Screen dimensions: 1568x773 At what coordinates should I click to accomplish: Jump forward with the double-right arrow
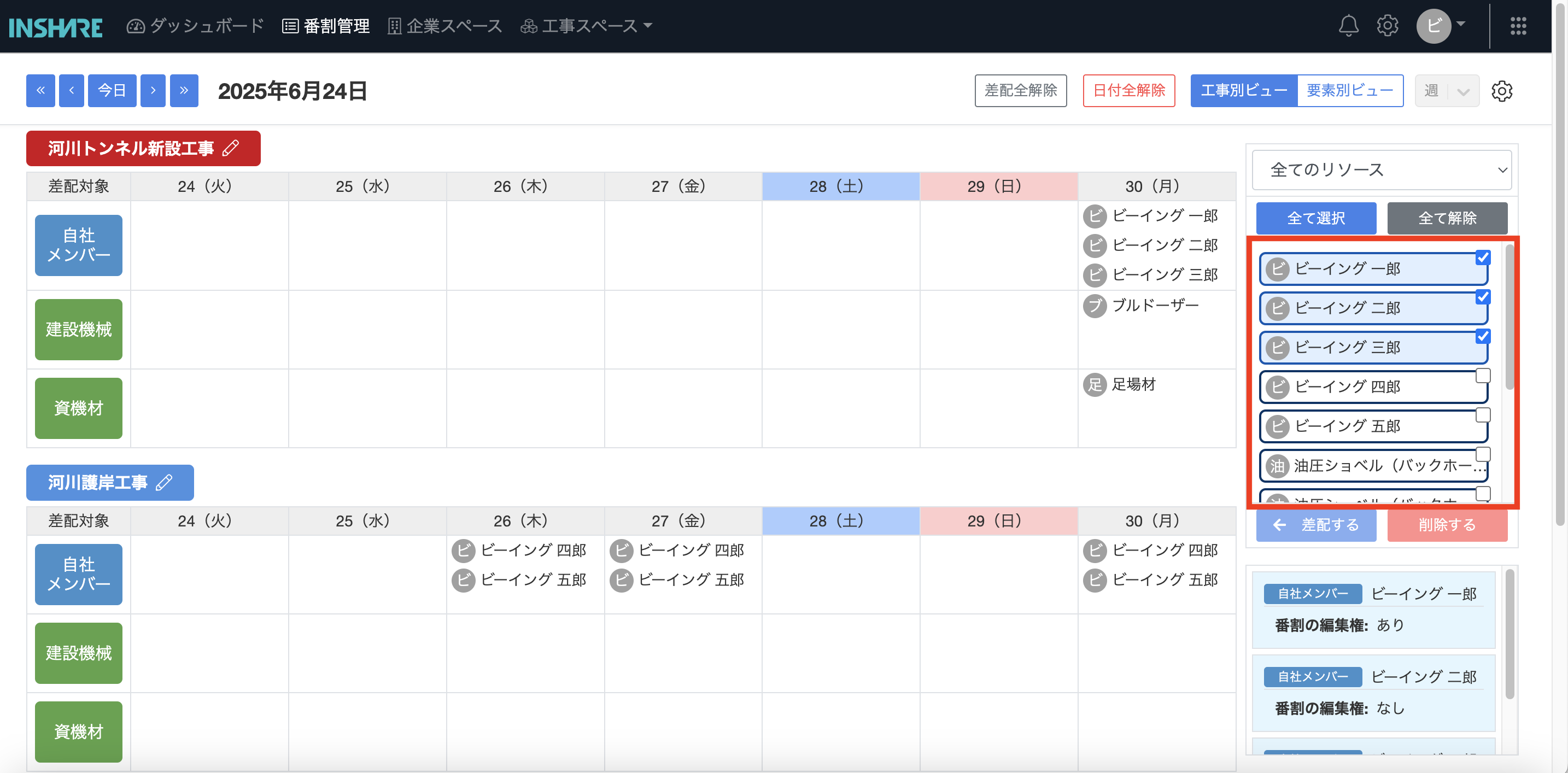(x=184, y=91)
